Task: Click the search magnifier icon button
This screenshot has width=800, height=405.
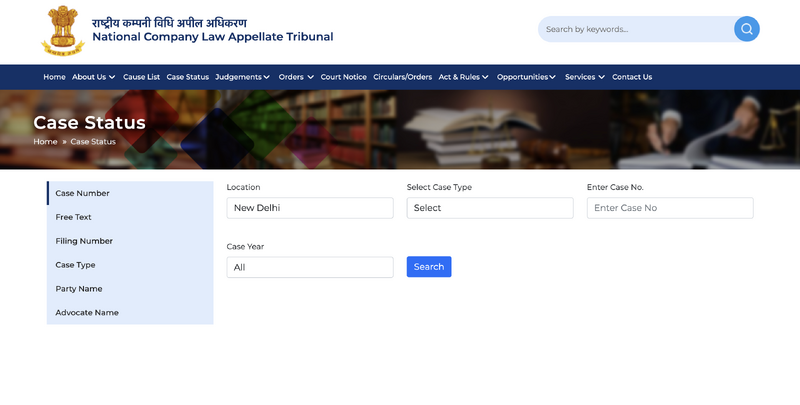Action: [746, 29]
